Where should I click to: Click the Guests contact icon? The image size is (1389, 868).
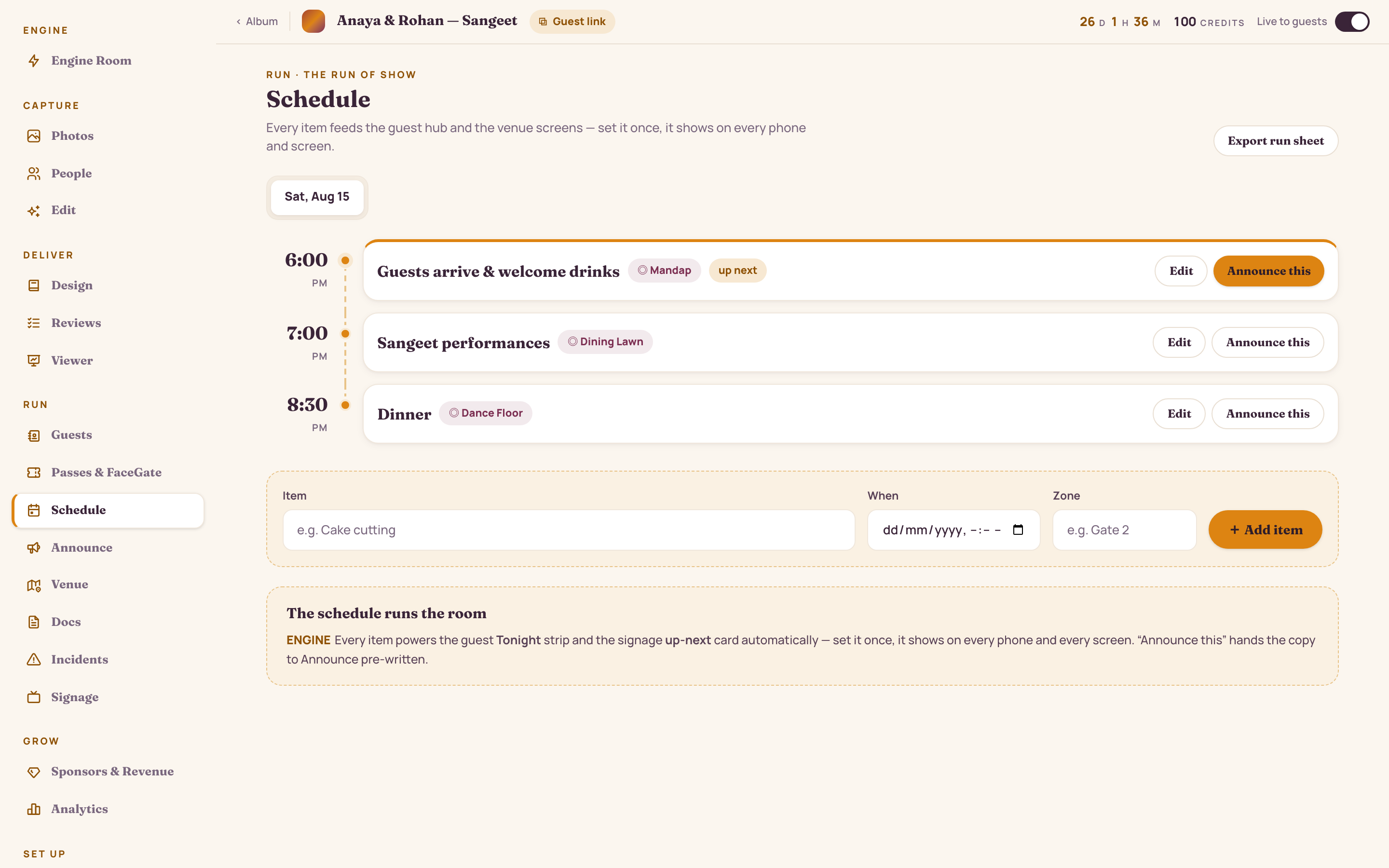[x=34, y=435]
